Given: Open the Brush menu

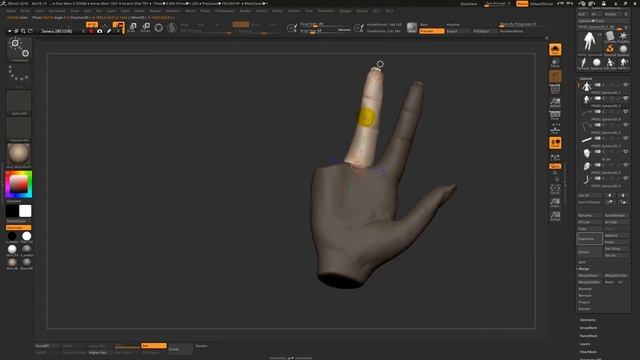Looking at the screenshot, I should pyautogui.click(x=25, y=11).
